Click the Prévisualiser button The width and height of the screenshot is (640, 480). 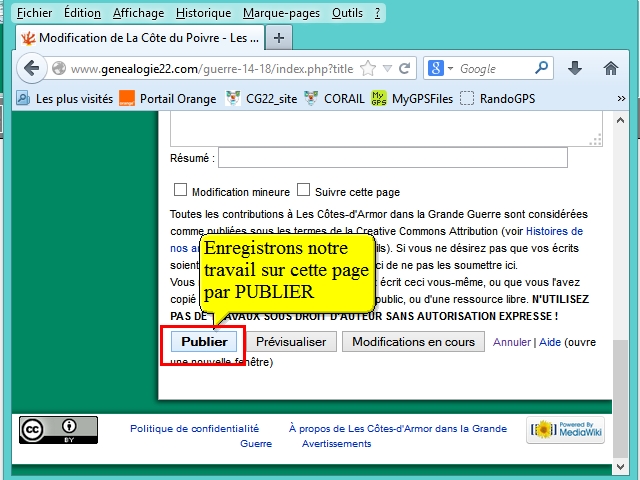(x=291, y=342)
